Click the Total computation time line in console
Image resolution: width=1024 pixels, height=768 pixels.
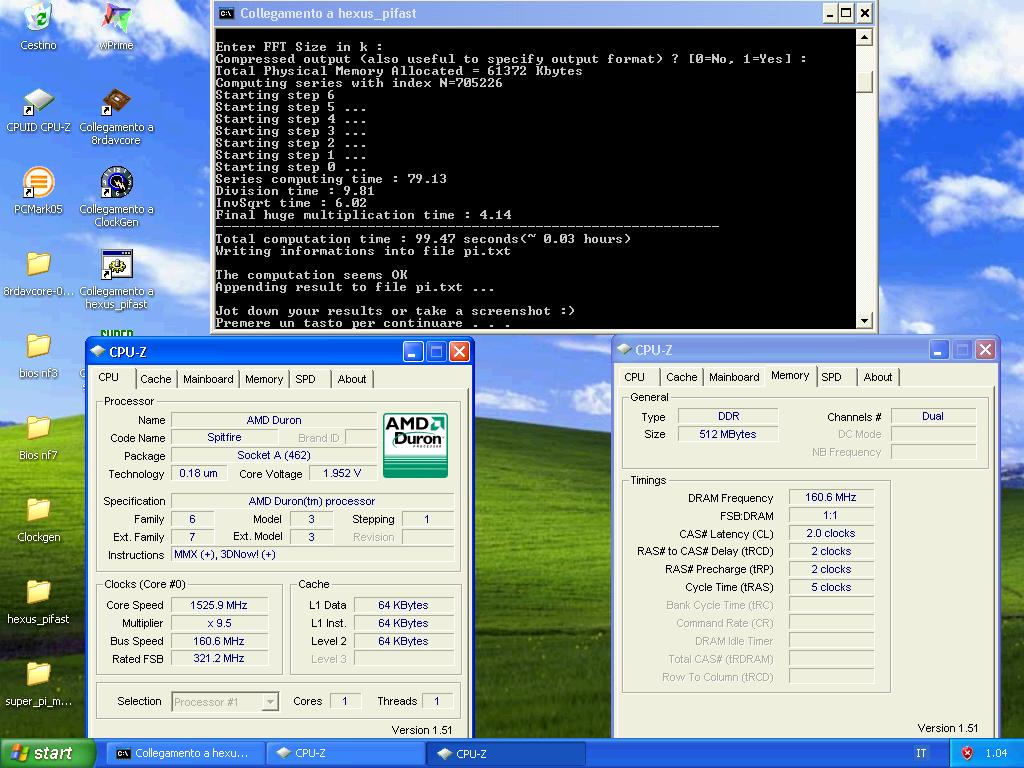tap(423, 239)
